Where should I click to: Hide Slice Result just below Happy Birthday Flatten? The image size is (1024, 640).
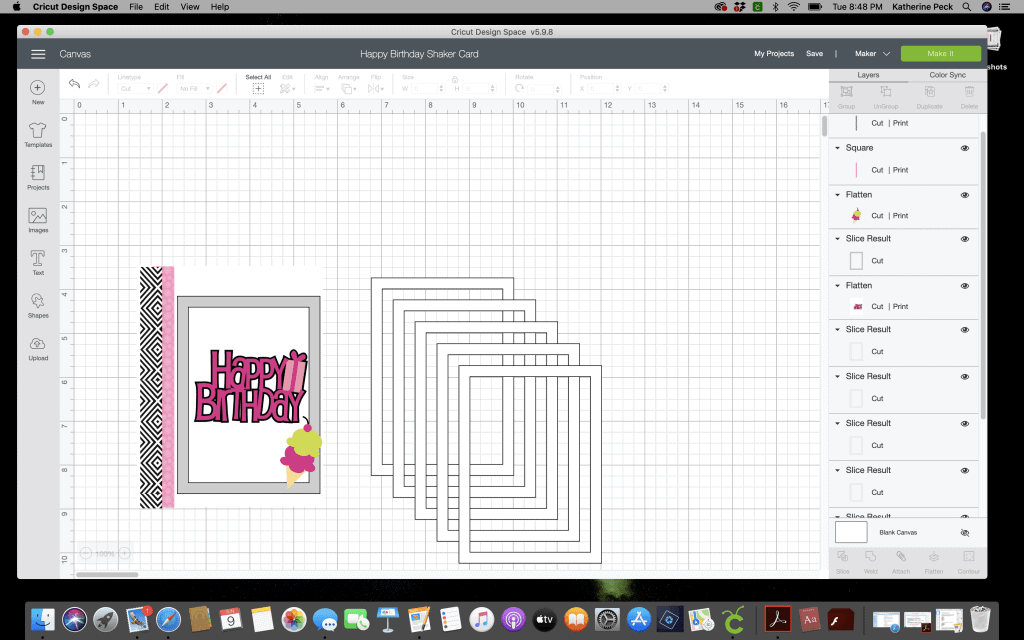click(x=965, y=330)
